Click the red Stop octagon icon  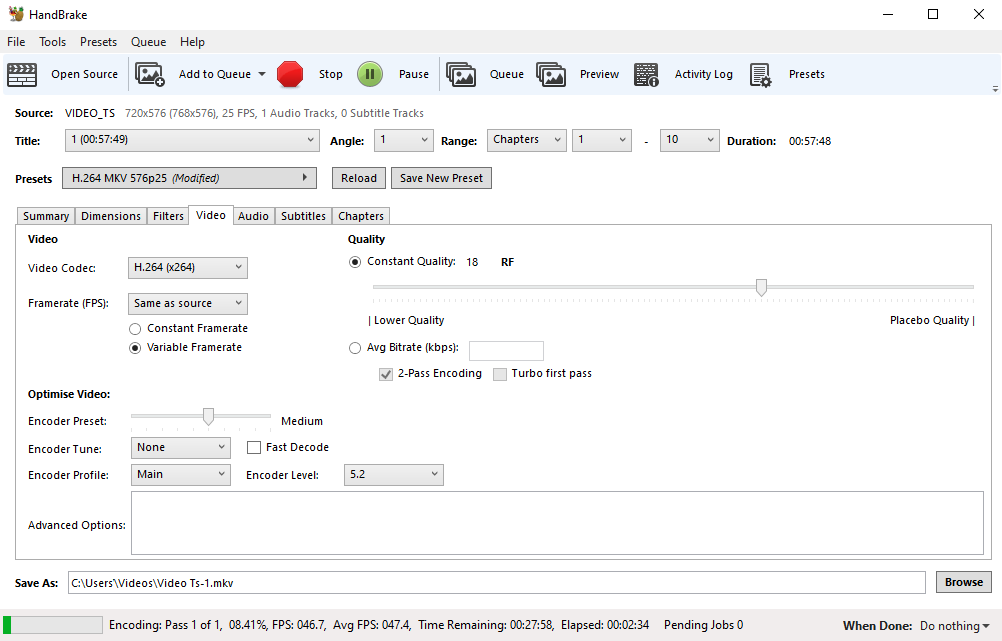click(x=290, y=74)
